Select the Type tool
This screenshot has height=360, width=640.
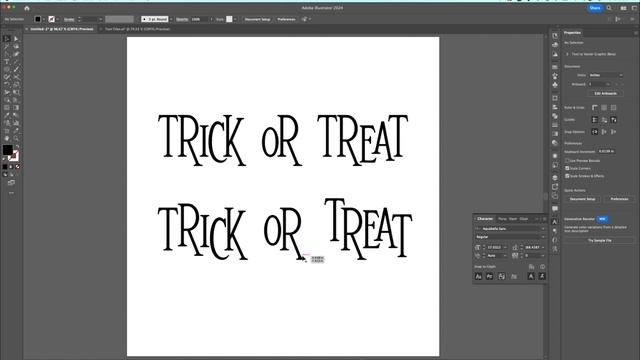point(7,62)
